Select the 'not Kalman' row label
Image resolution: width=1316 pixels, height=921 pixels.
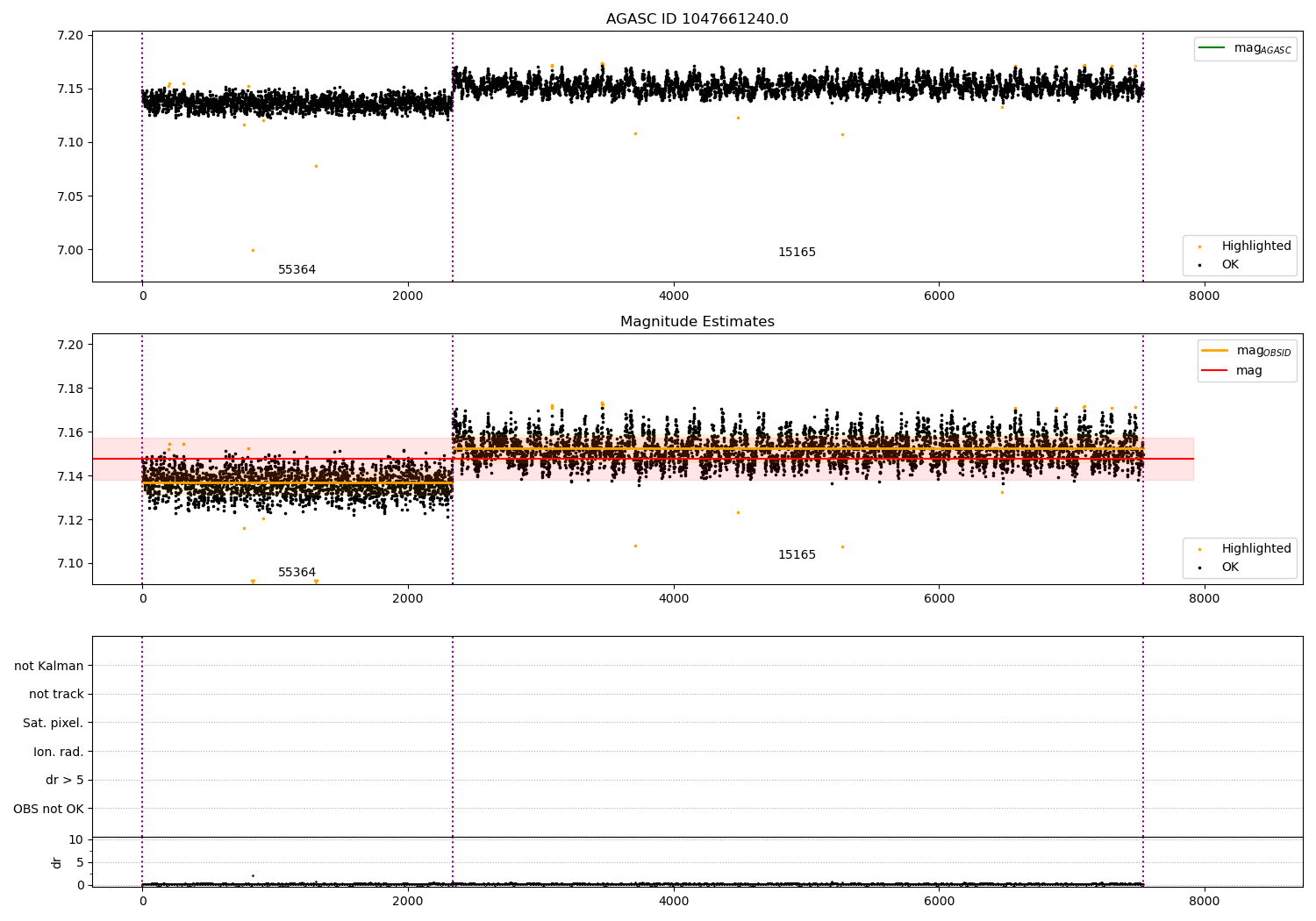[x=49, y=666]
